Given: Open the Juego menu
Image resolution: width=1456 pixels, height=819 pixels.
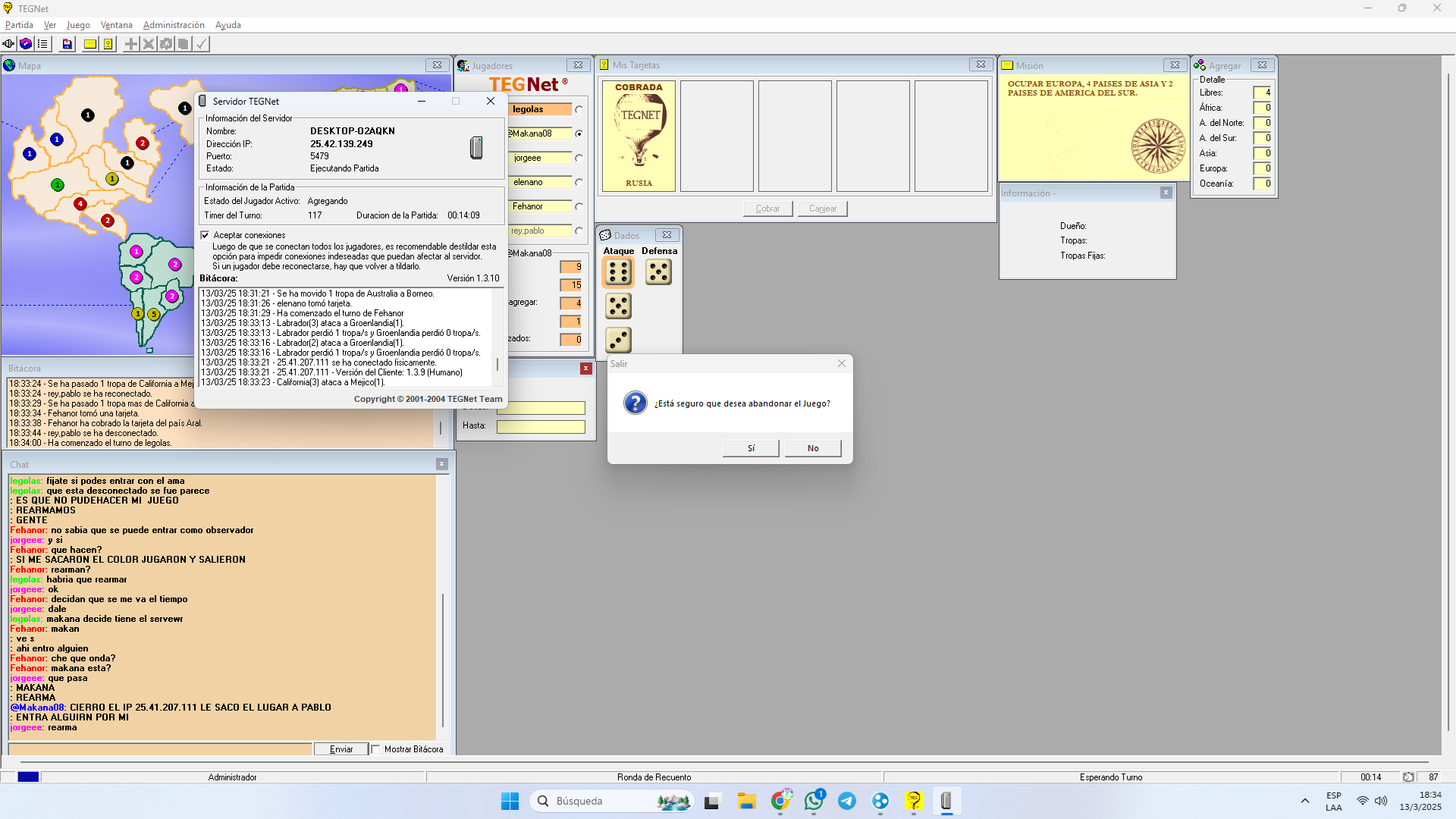Looking at the screenshot, I should (x=78, y=25).
